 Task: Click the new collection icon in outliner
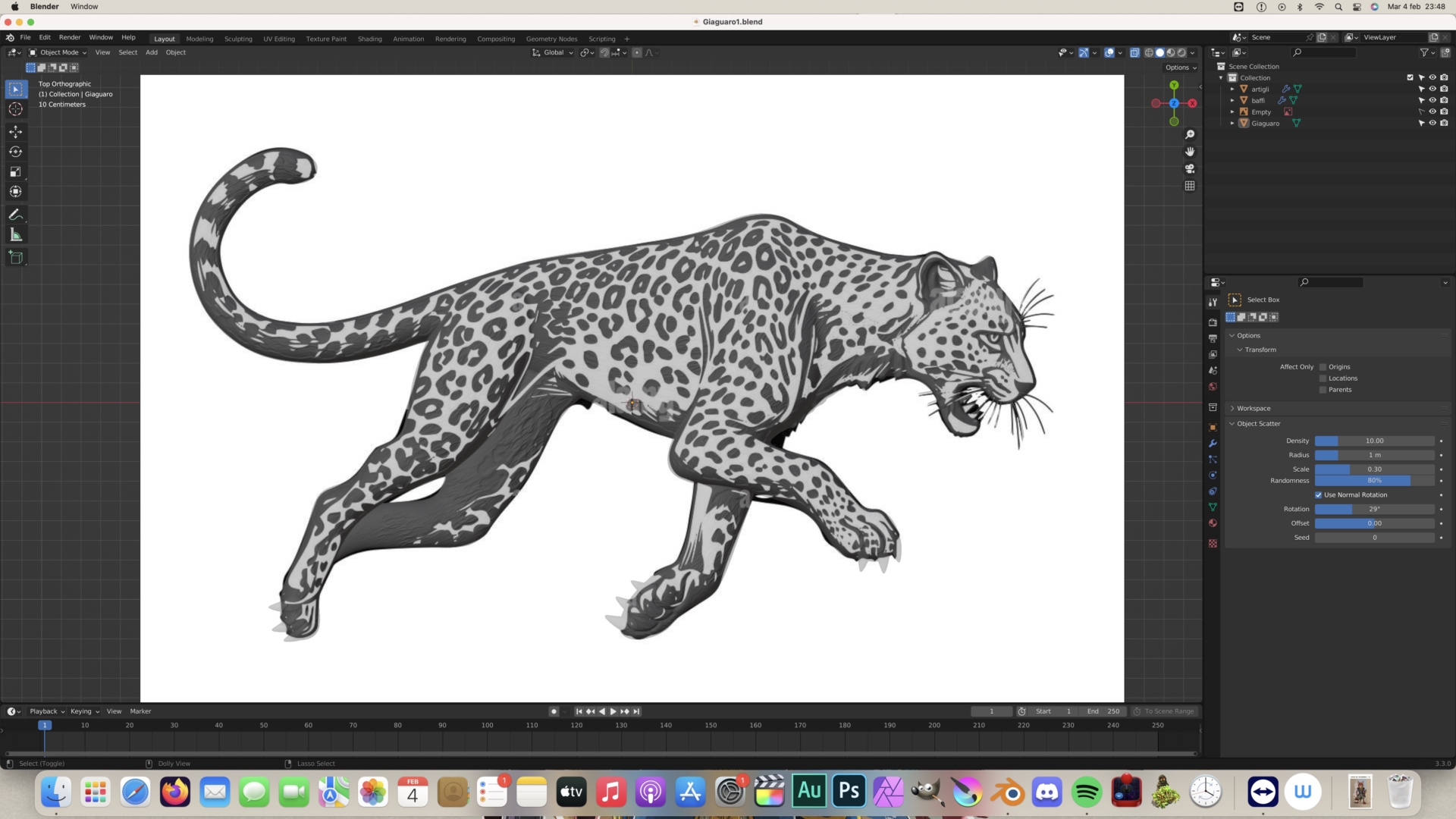pyautogui.click(x=1445, y=53)
